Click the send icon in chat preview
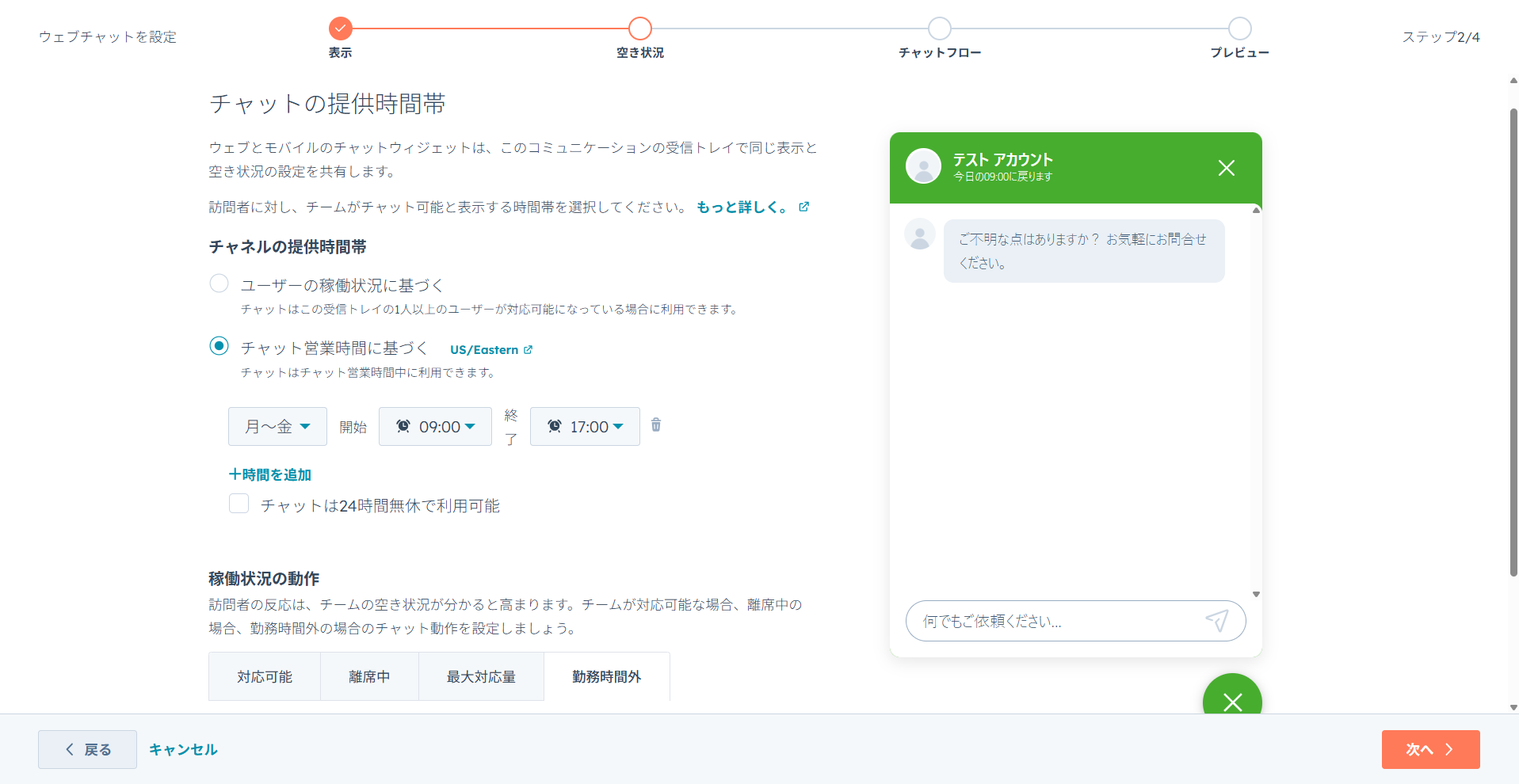1519x784 pixels. [1218, 621]
